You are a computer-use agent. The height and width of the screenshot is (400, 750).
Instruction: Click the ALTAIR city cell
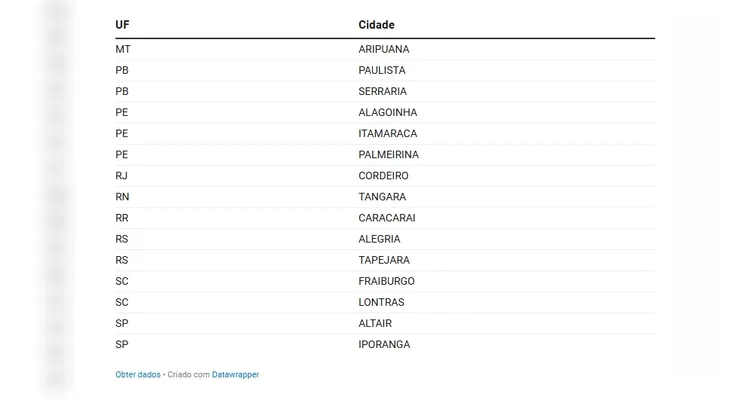tap(375, 323)
